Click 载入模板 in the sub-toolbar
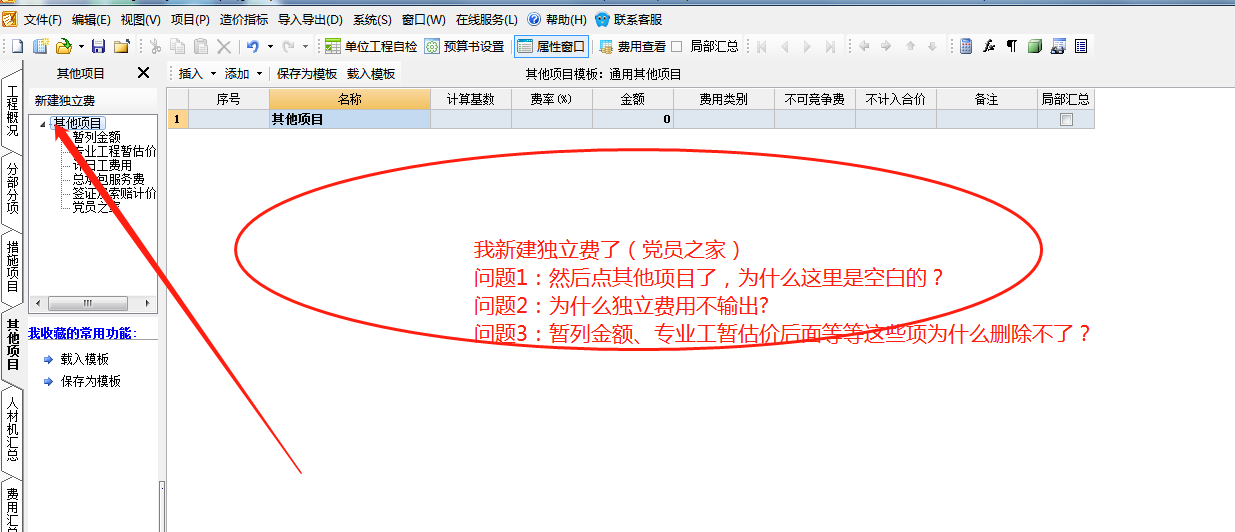The image size is (1235, 532). tap(371, 74)
